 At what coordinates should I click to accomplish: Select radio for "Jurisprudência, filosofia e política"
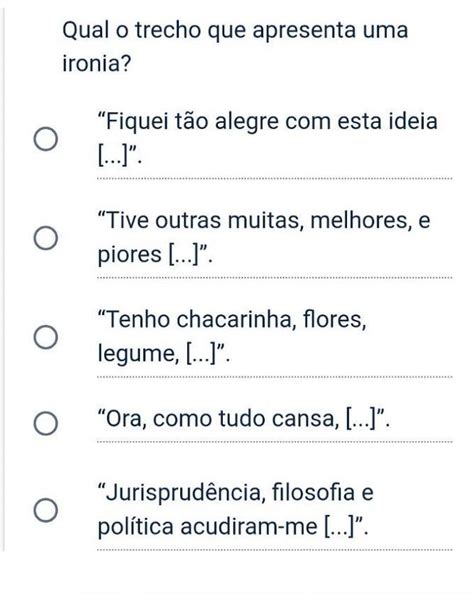(x=46, y=510)
